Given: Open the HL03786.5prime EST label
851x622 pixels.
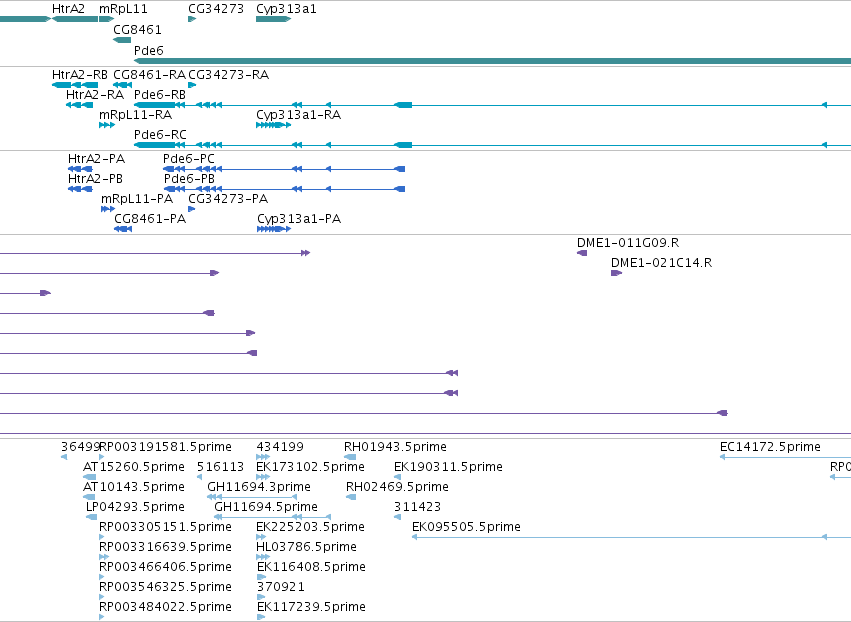Looking at the screenshot, I should coord(306,547).
